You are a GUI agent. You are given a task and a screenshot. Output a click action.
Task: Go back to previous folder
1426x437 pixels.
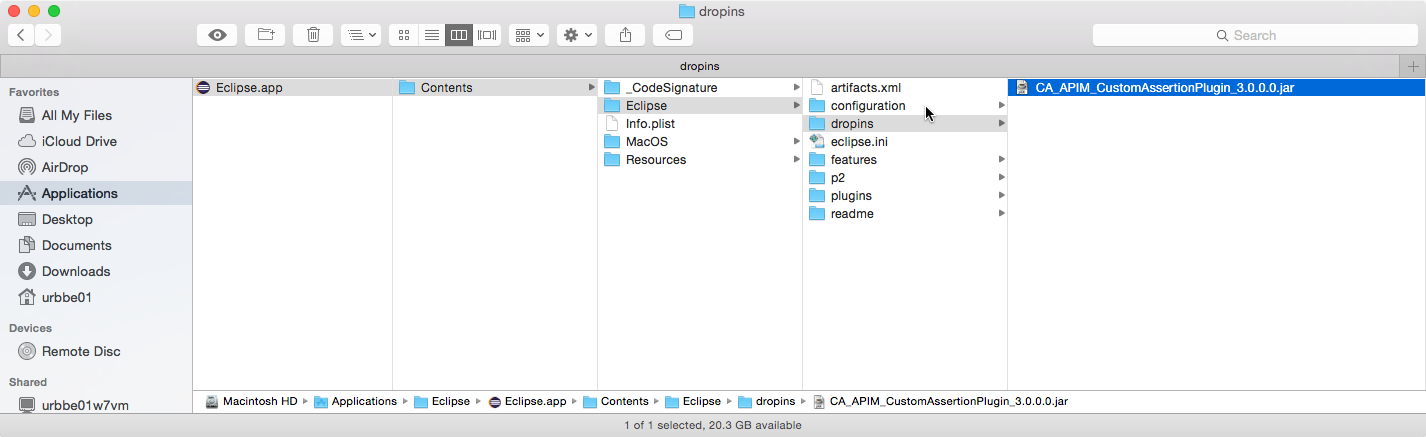pos(21,35)
